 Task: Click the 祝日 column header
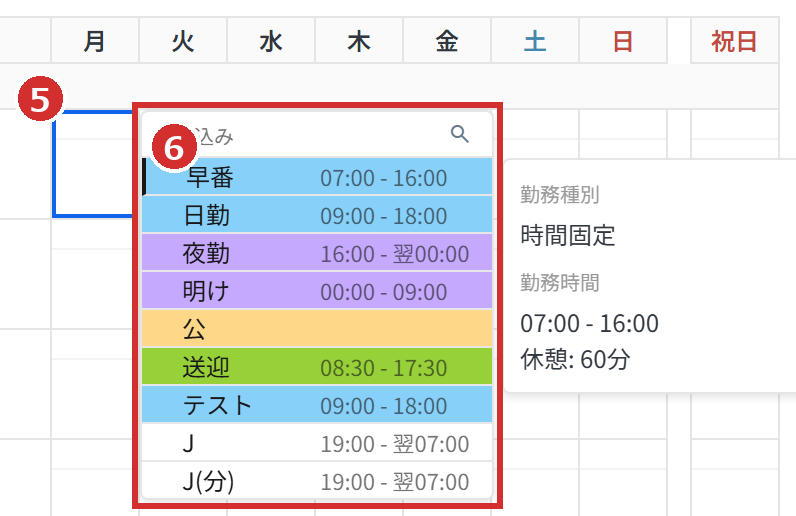(x=735, y=41)
